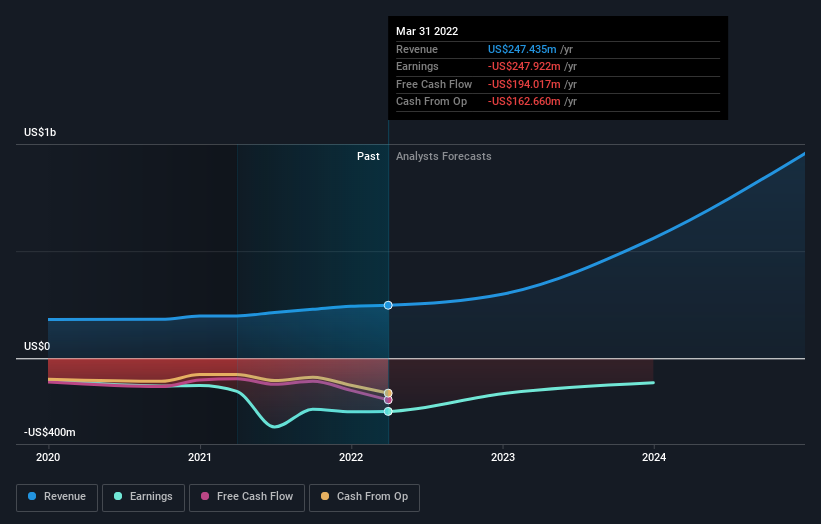The width and height of the screenshot is (821, 524).
Task: Click the 2024 x-axis label
Action: [654, 457]
